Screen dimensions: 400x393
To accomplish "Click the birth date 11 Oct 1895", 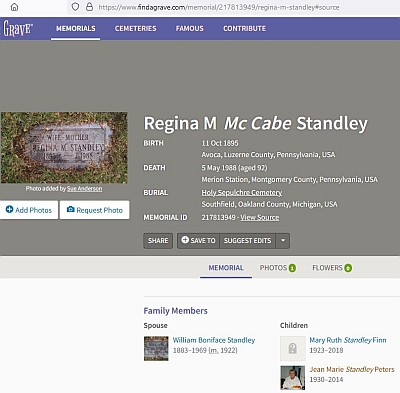I will [x=220, y=143].
